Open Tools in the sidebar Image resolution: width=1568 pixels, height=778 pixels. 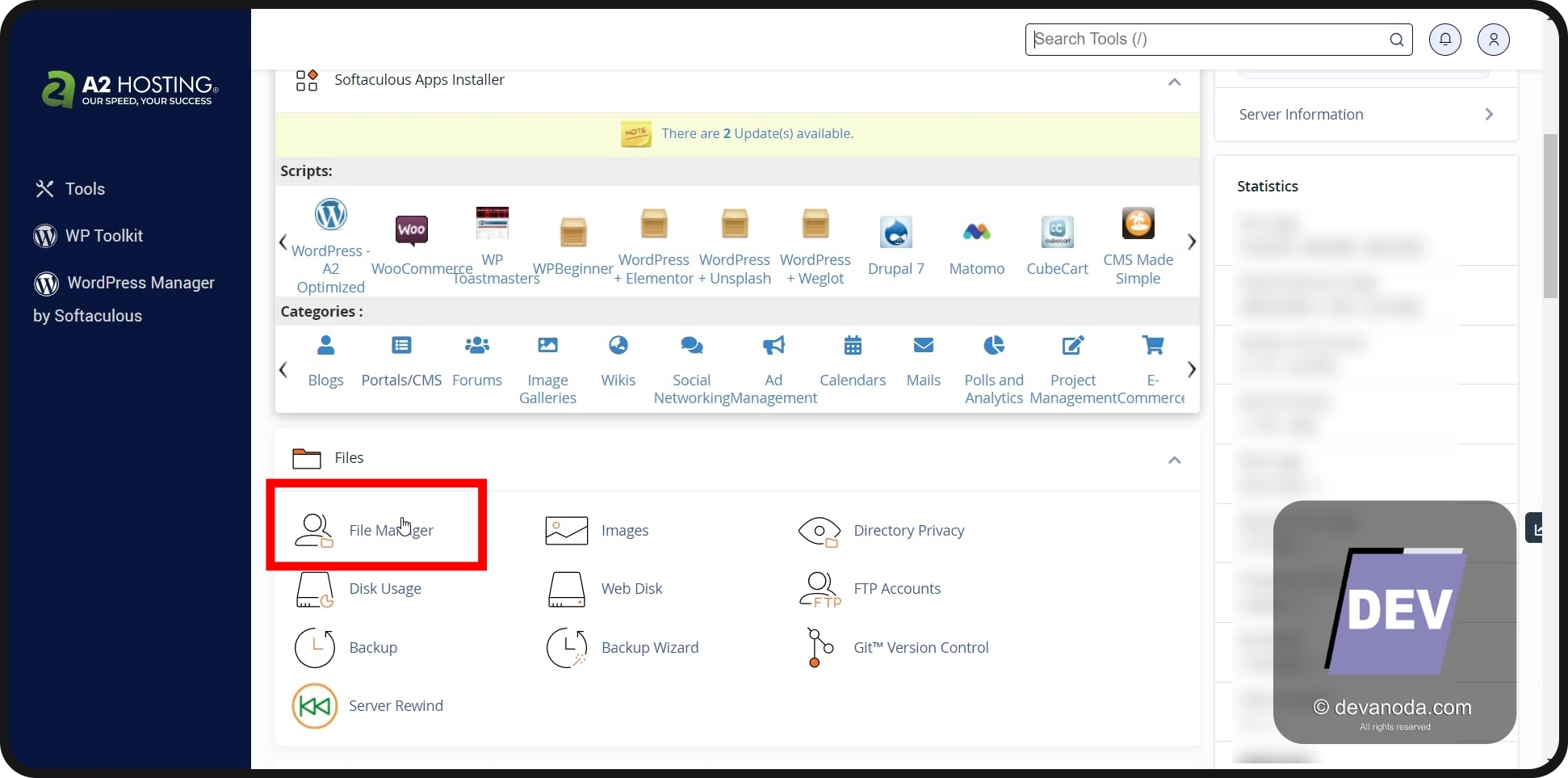69,189
